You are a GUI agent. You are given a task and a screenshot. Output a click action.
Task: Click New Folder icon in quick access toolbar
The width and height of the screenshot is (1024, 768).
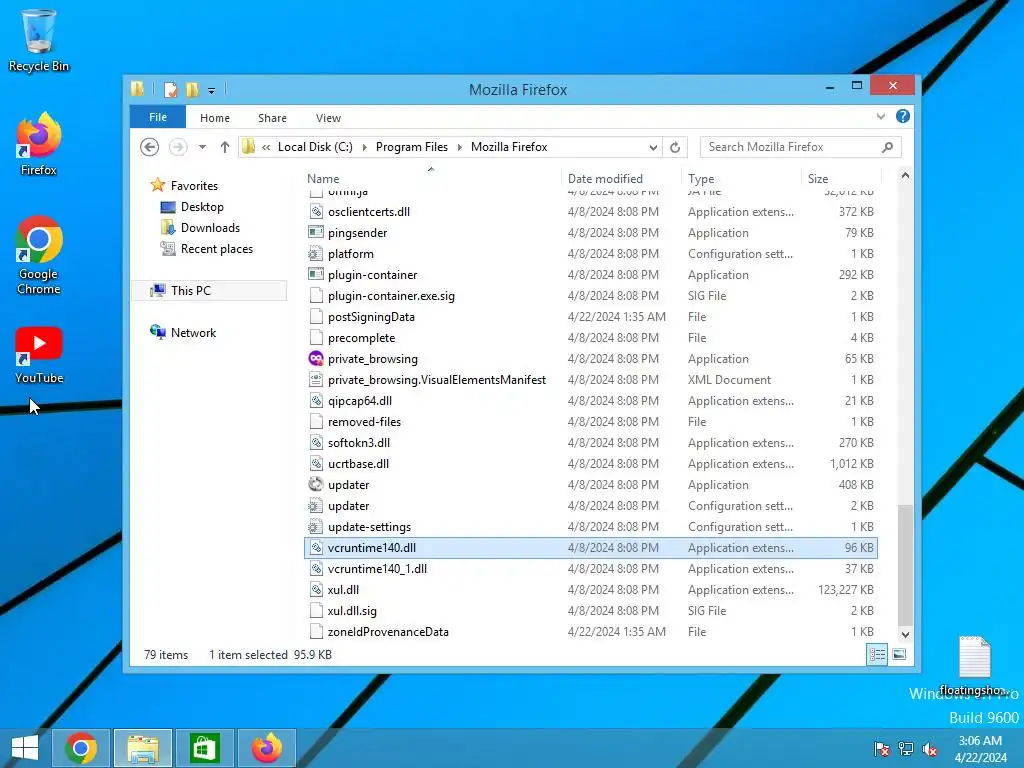pyautogui.click(x=192, y=89)
